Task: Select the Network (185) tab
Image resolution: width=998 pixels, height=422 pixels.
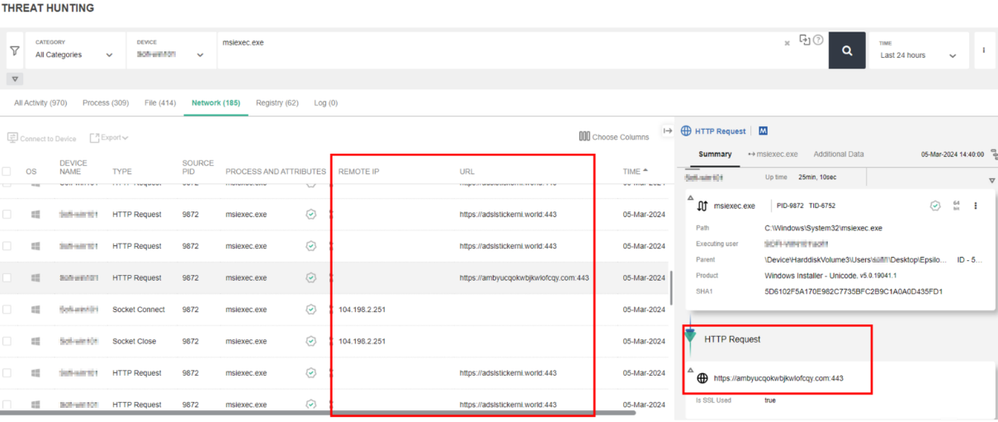Action: click(216, 102)
